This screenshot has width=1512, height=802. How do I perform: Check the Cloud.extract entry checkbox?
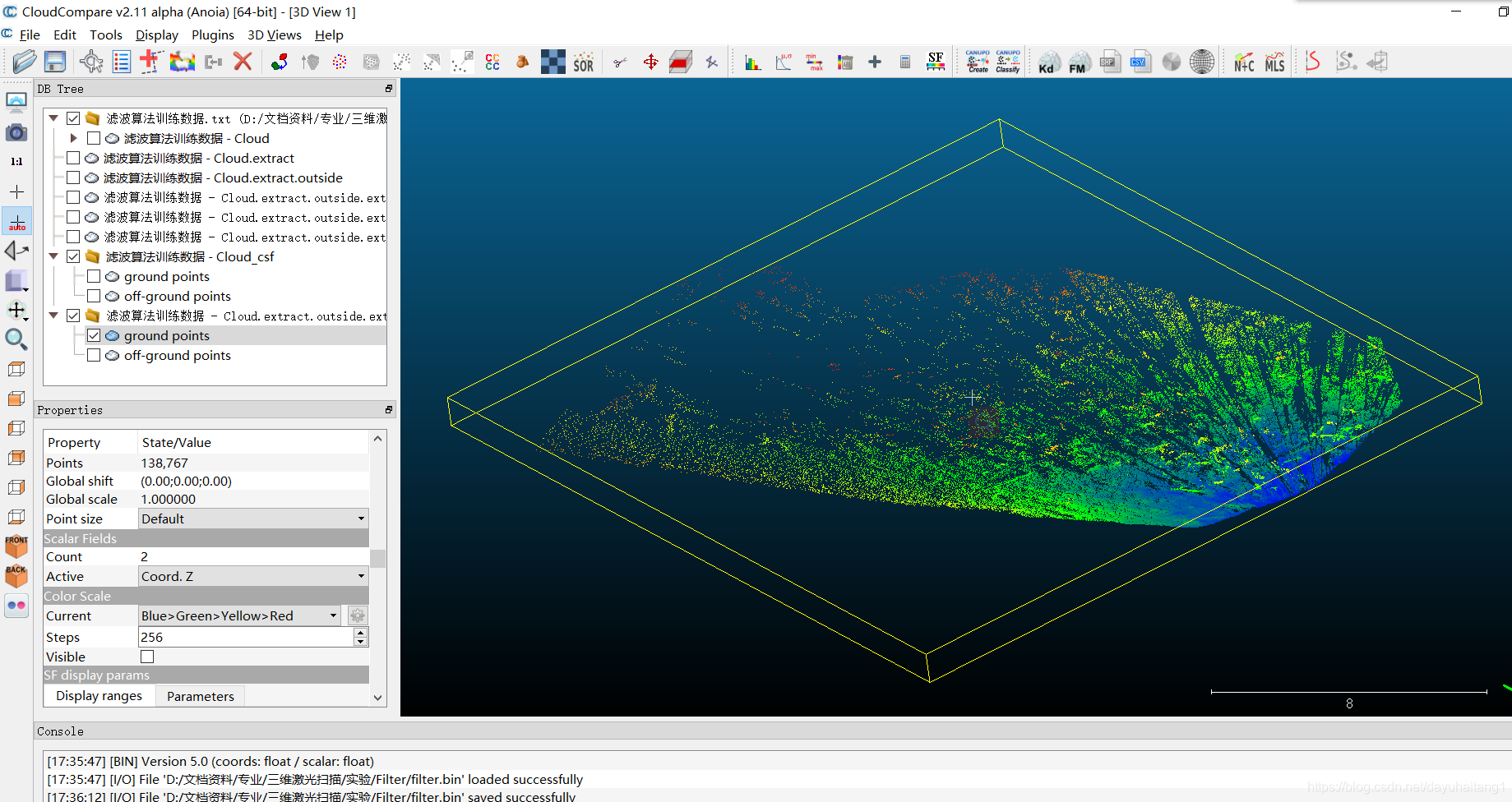click(x=73, y=158)
